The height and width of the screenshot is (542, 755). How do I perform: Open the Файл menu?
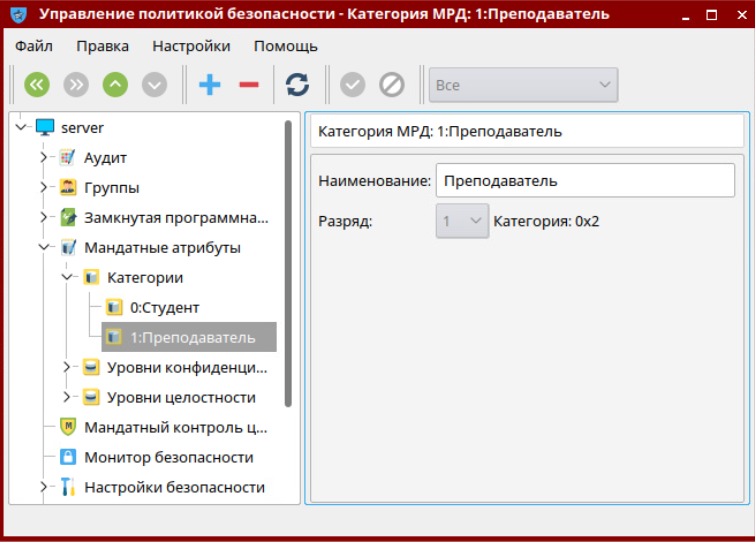click(x=34, y=46)
